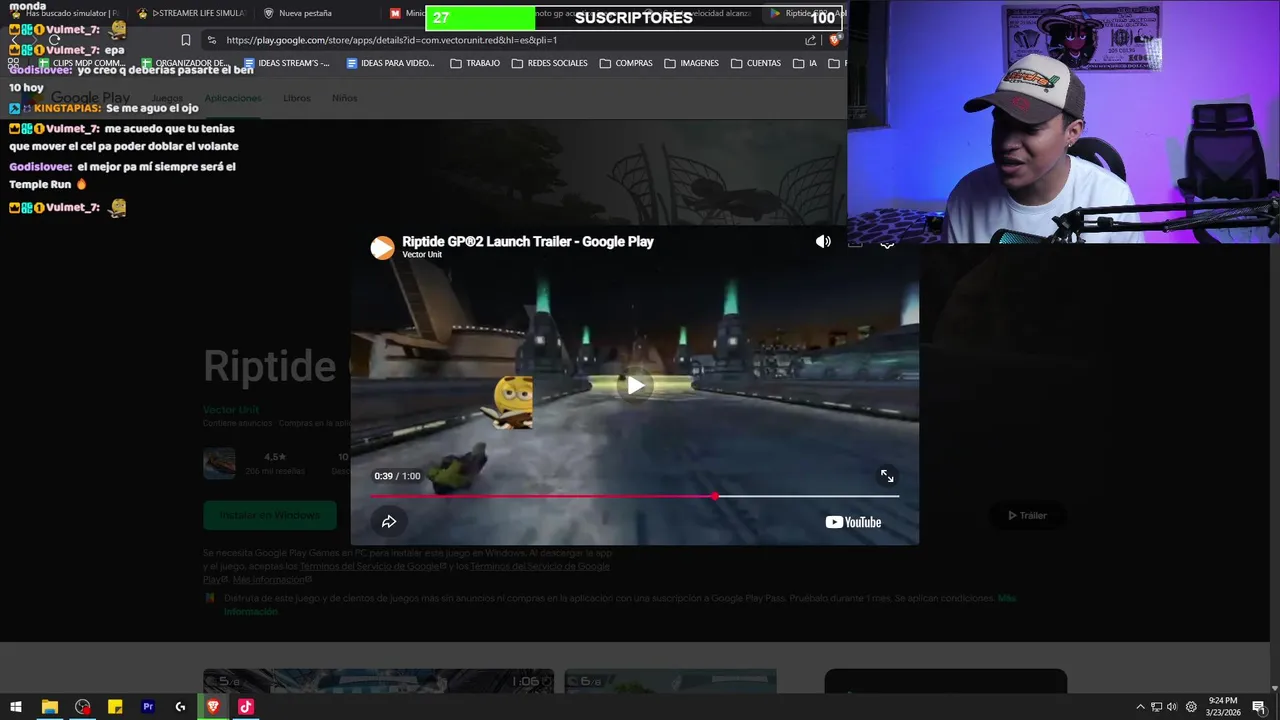The height and width of the screenshot is (720, 1280).
Task: Click the second gameplay screenshot thumbnail
Action: (x=670, y=680)
